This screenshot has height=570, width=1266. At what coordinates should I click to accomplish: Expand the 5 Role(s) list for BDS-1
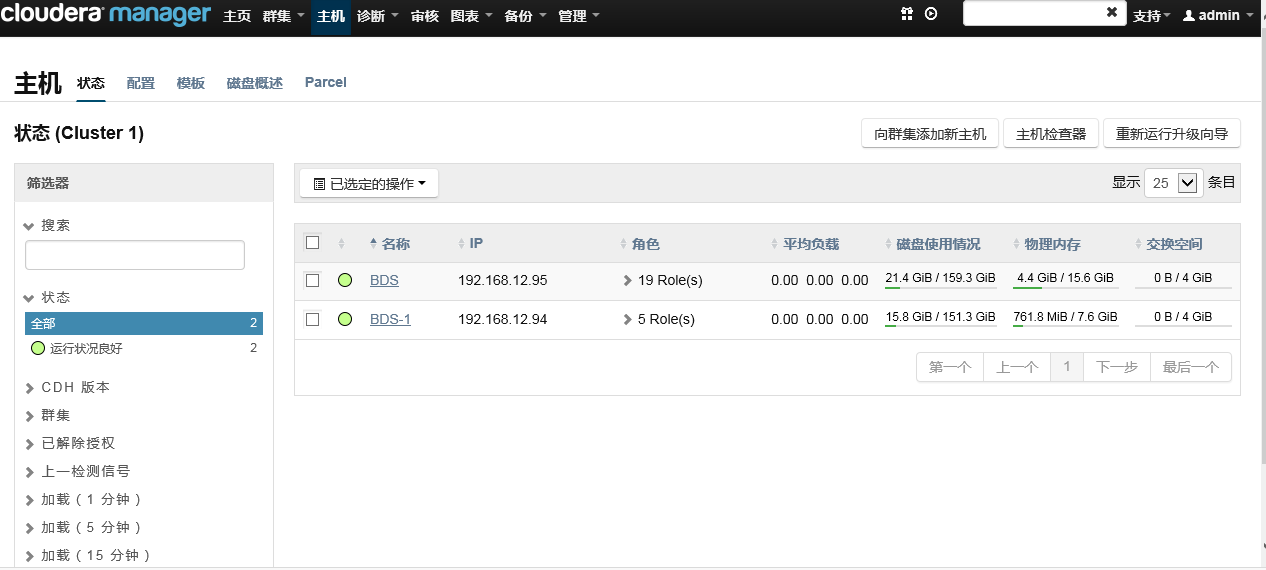coord(659,319)
